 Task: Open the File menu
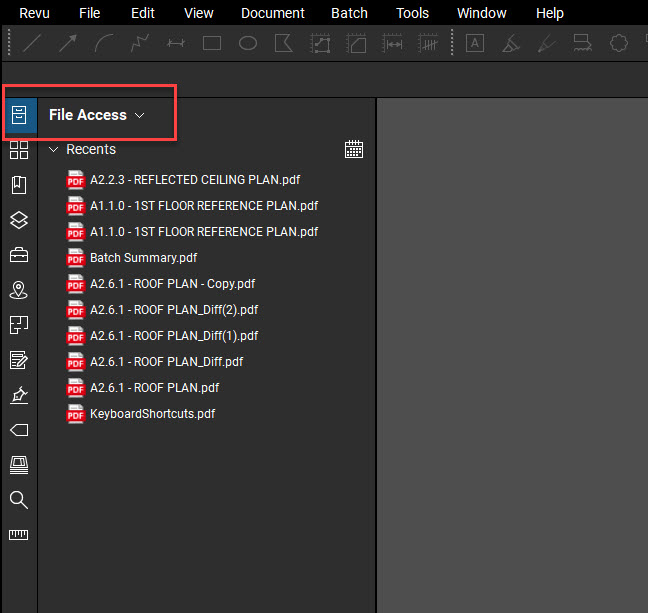90,13
